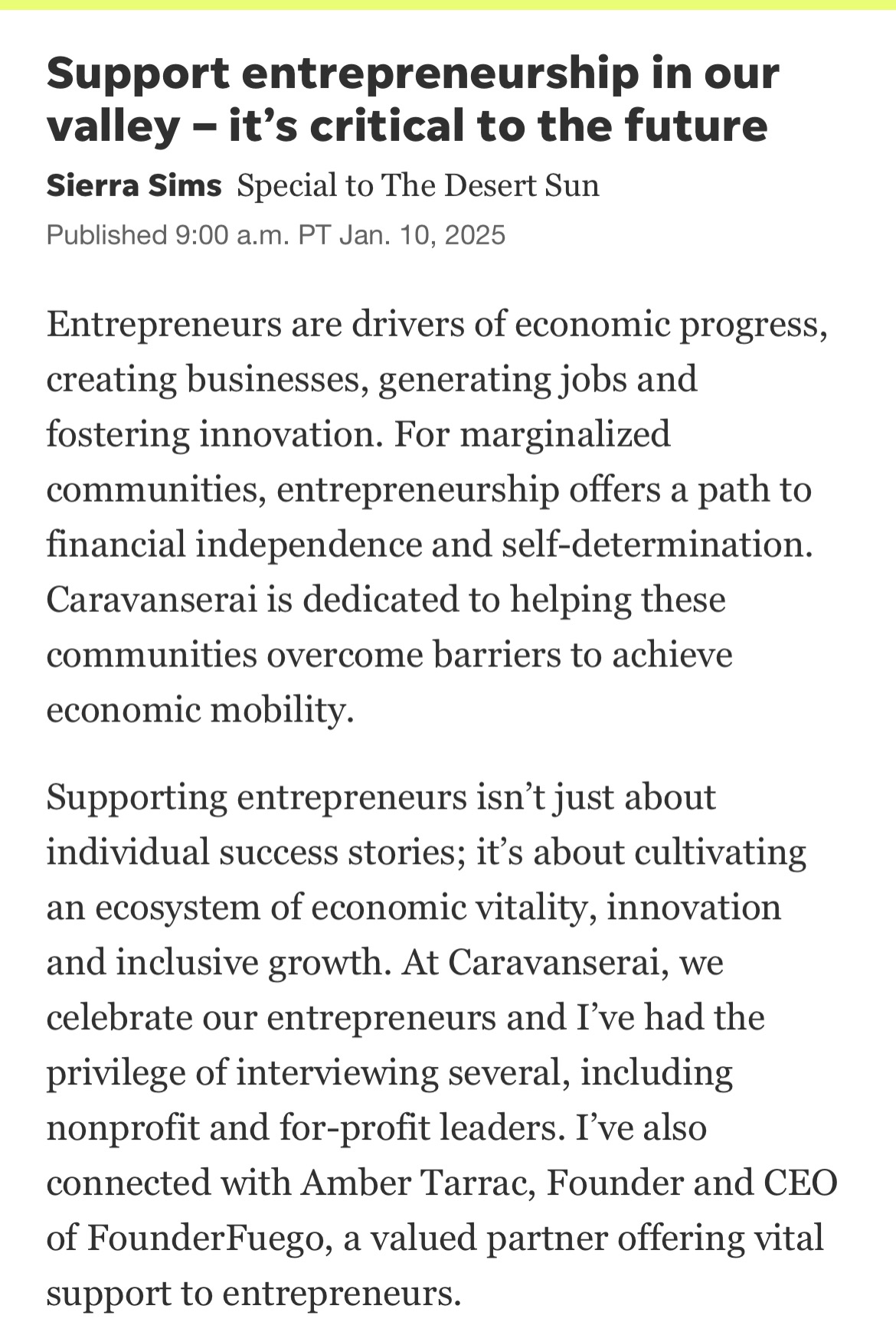Click the phrase "inclusive growth"
896x1335 pixels.
[x=249, y=963]
